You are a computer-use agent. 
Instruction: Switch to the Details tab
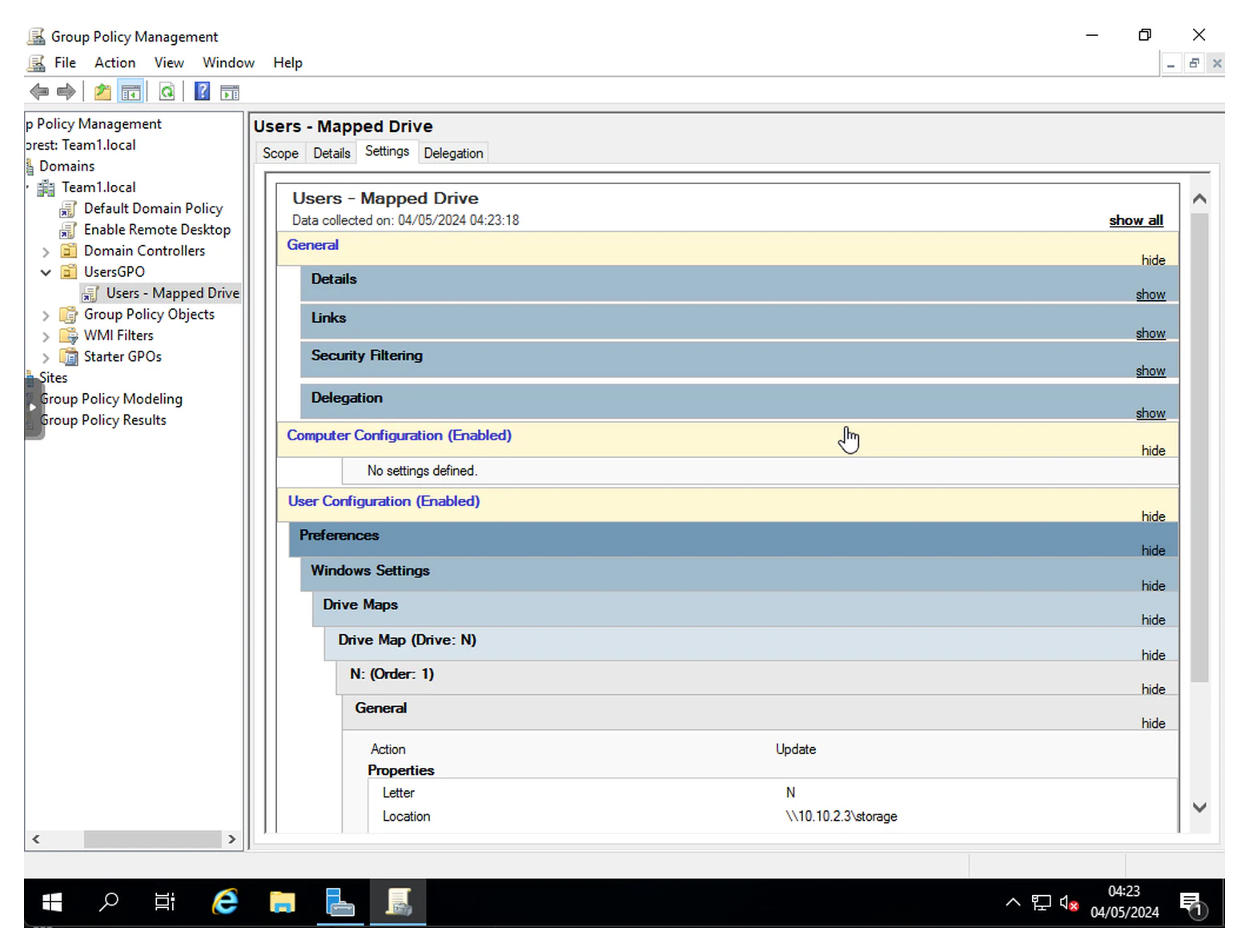tap(331, 153)
